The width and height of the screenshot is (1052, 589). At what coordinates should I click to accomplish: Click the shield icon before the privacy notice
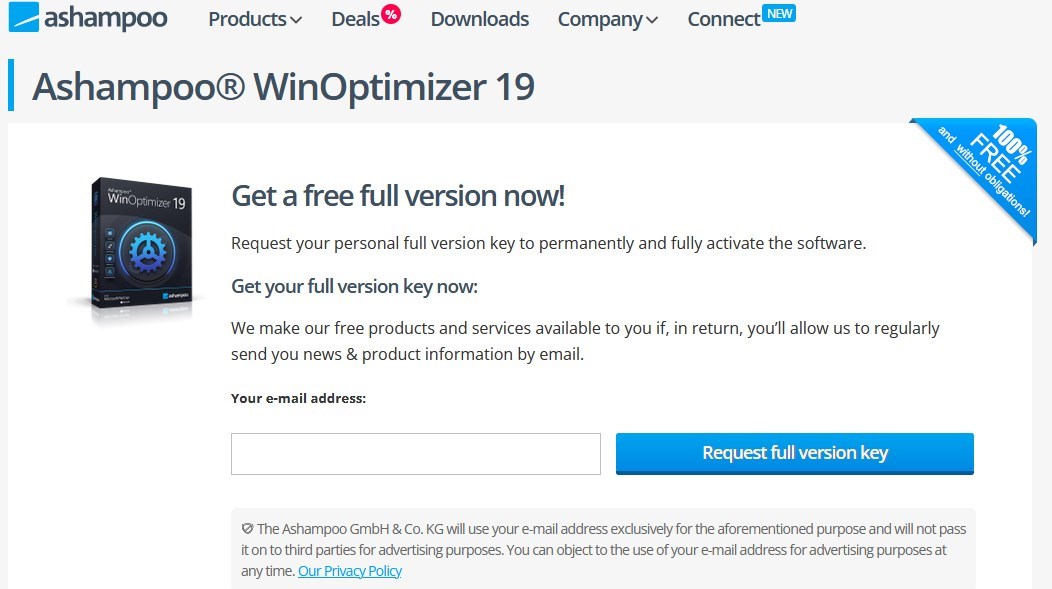tap(247, 529)
